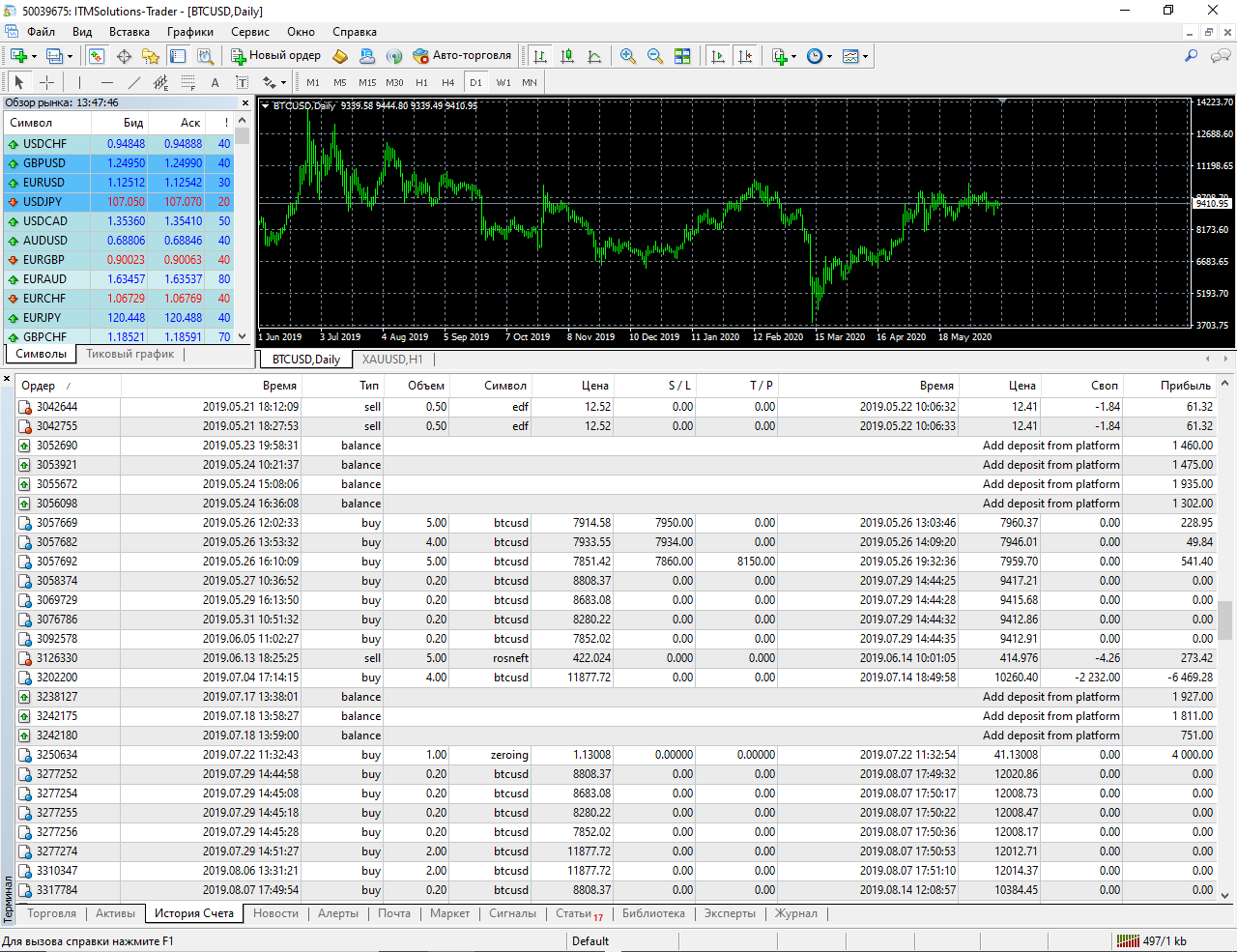Toggle chart shift icon
This screenshot has width=1237, height=952.
pos(745,56)
